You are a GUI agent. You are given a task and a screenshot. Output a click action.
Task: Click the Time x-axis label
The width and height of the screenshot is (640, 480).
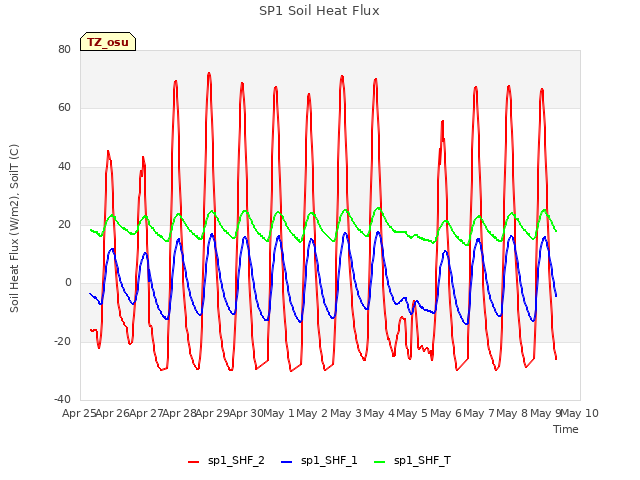[x=565, y=429]
